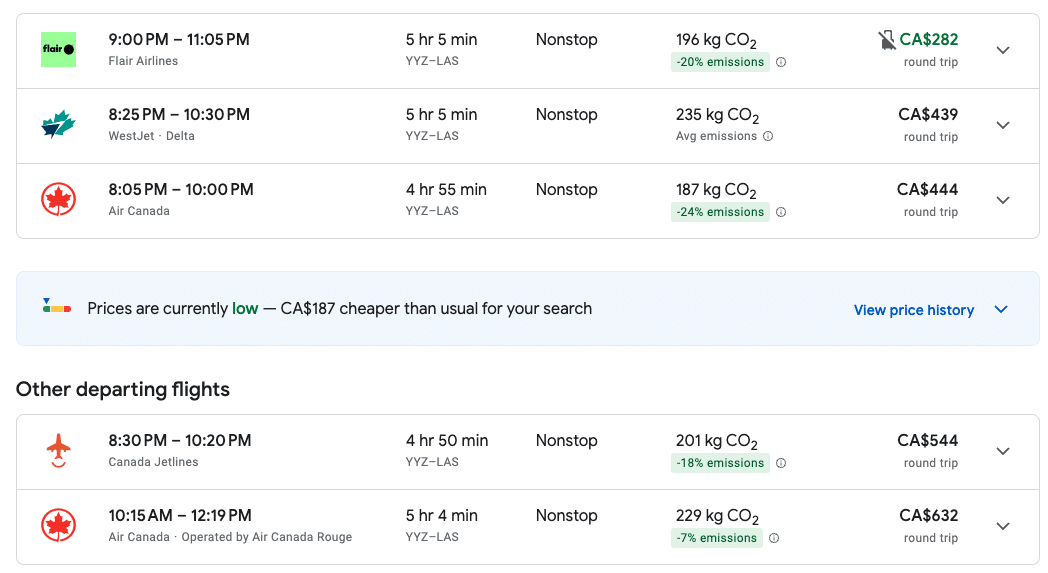The image size is (1048, 573).
Task: Click info icon beside -7% emissions badge
Action: [x=774, y=538]
